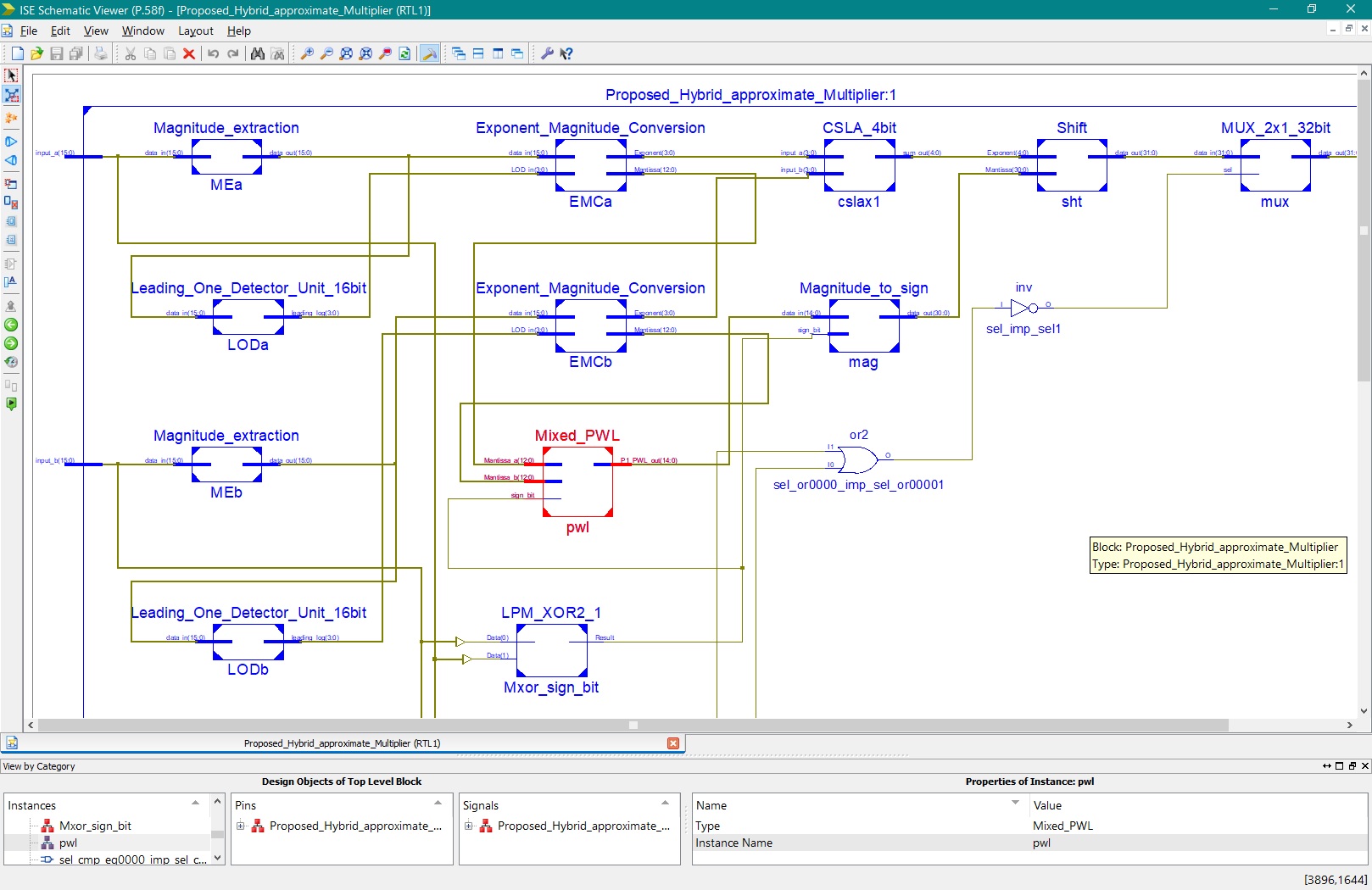Open the Layout menu
The width and height of the screenshot is (1372, 890).
[x=195, y=31]
